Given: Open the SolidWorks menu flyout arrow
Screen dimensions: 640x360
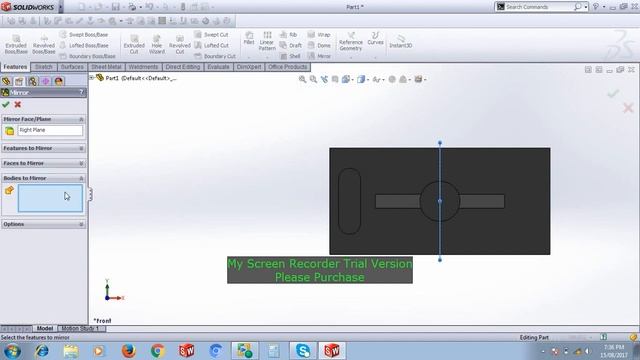Looking at the screenshot, I should (61, 7).
